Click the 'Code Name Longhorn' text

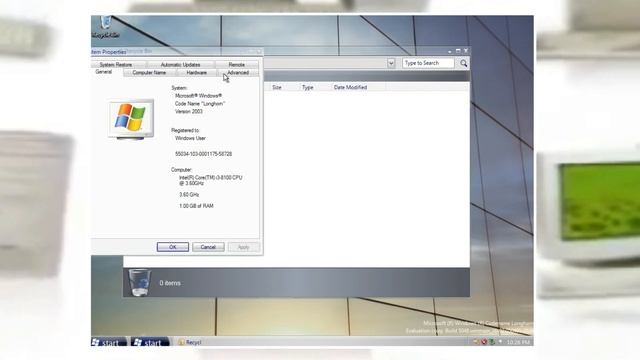200,104
